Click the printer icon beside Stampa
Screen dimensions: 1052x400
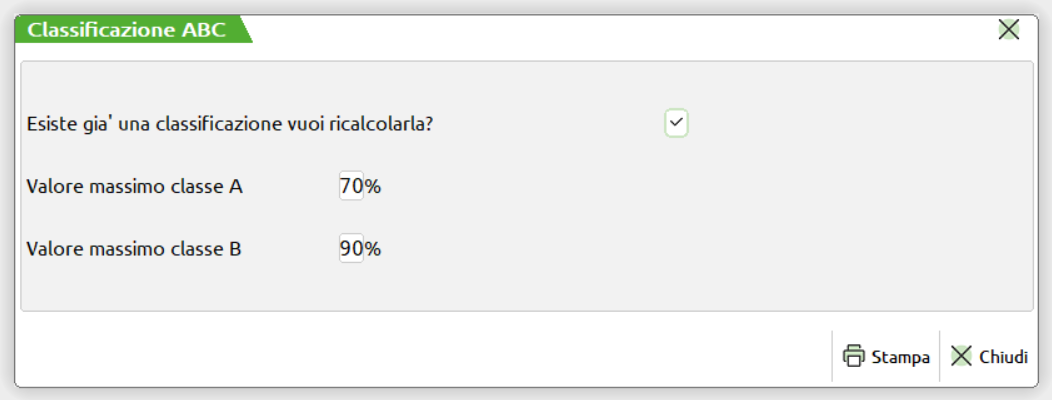(853, 356)
